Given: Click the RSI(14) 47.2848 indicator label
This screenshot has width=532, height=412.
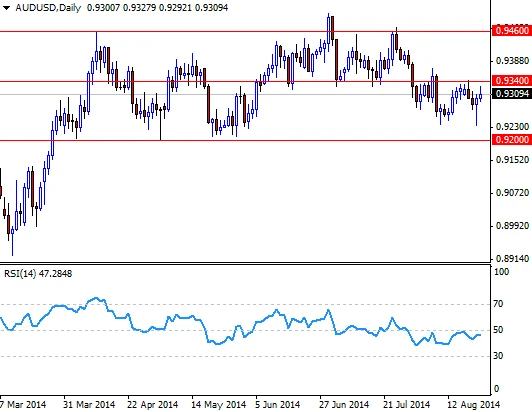Looking at the screenshot, I should pyautogui.click(x=38, y=274).
